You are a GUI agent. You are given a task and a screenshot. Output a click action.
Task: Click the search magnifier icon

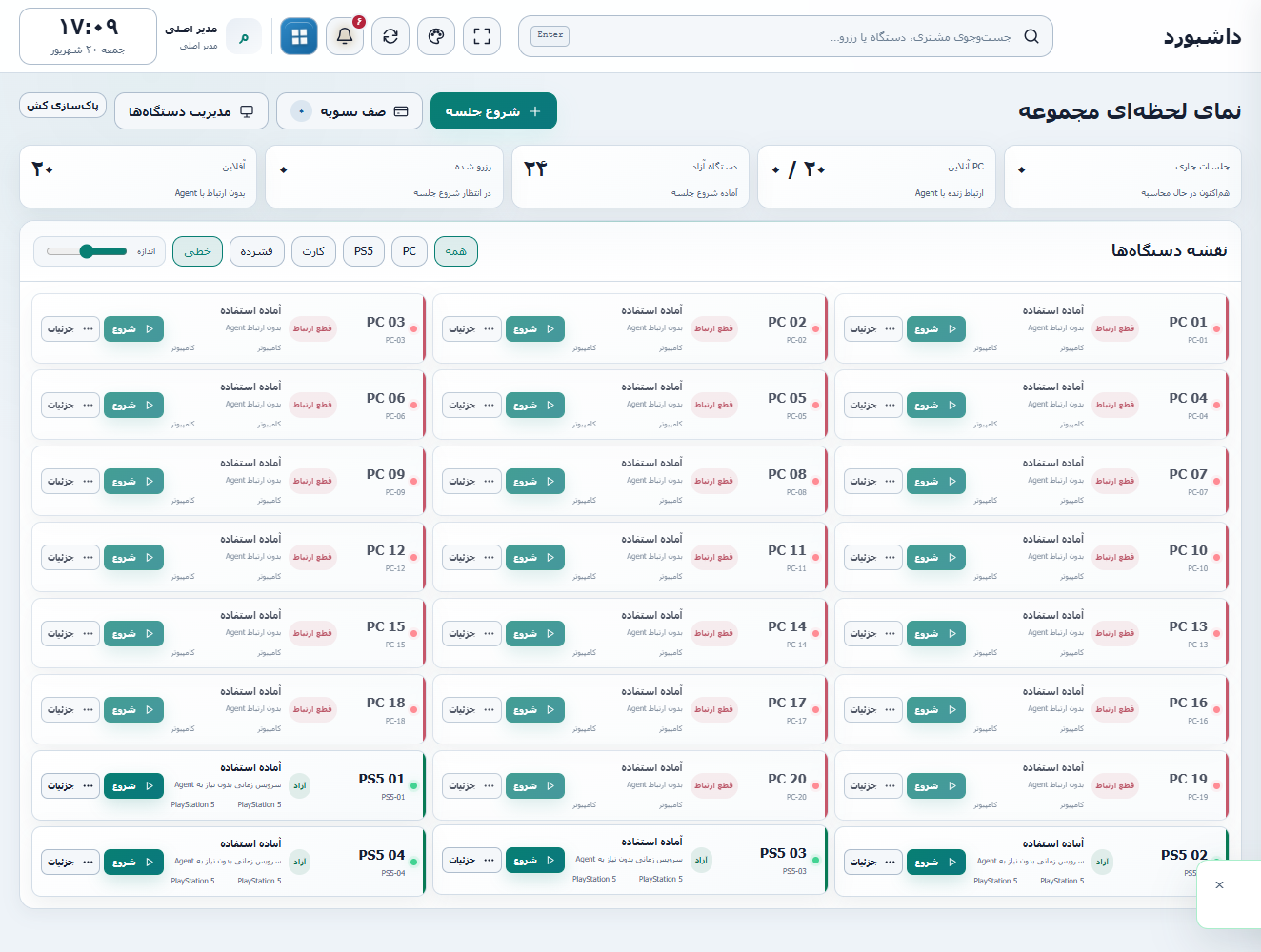coord(1031,36)
